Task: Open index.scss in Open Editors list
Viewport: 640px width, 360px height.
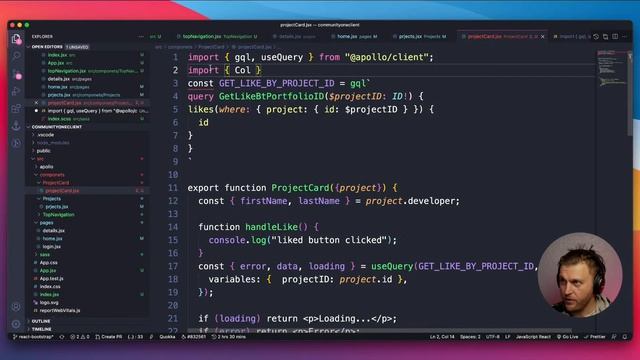Action: click(x=60, y=119)
